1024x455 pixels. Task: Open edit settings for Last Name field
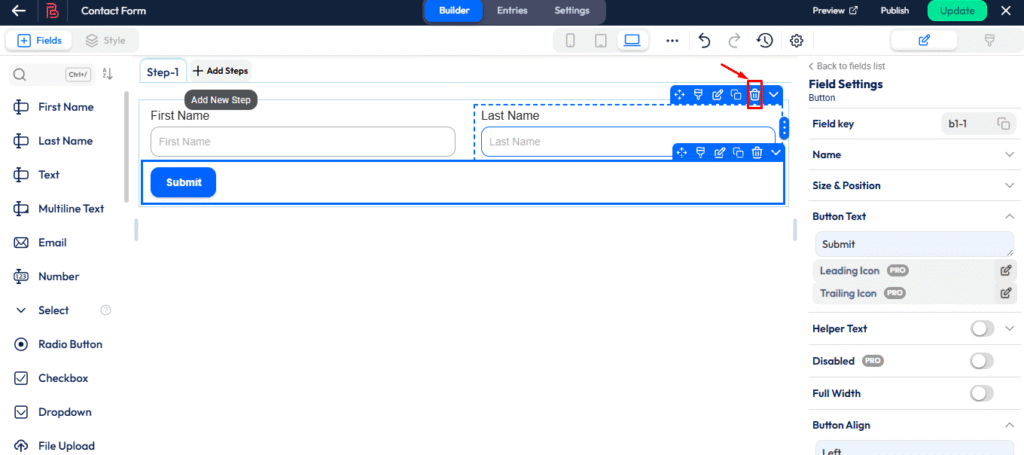coord(717,95)
